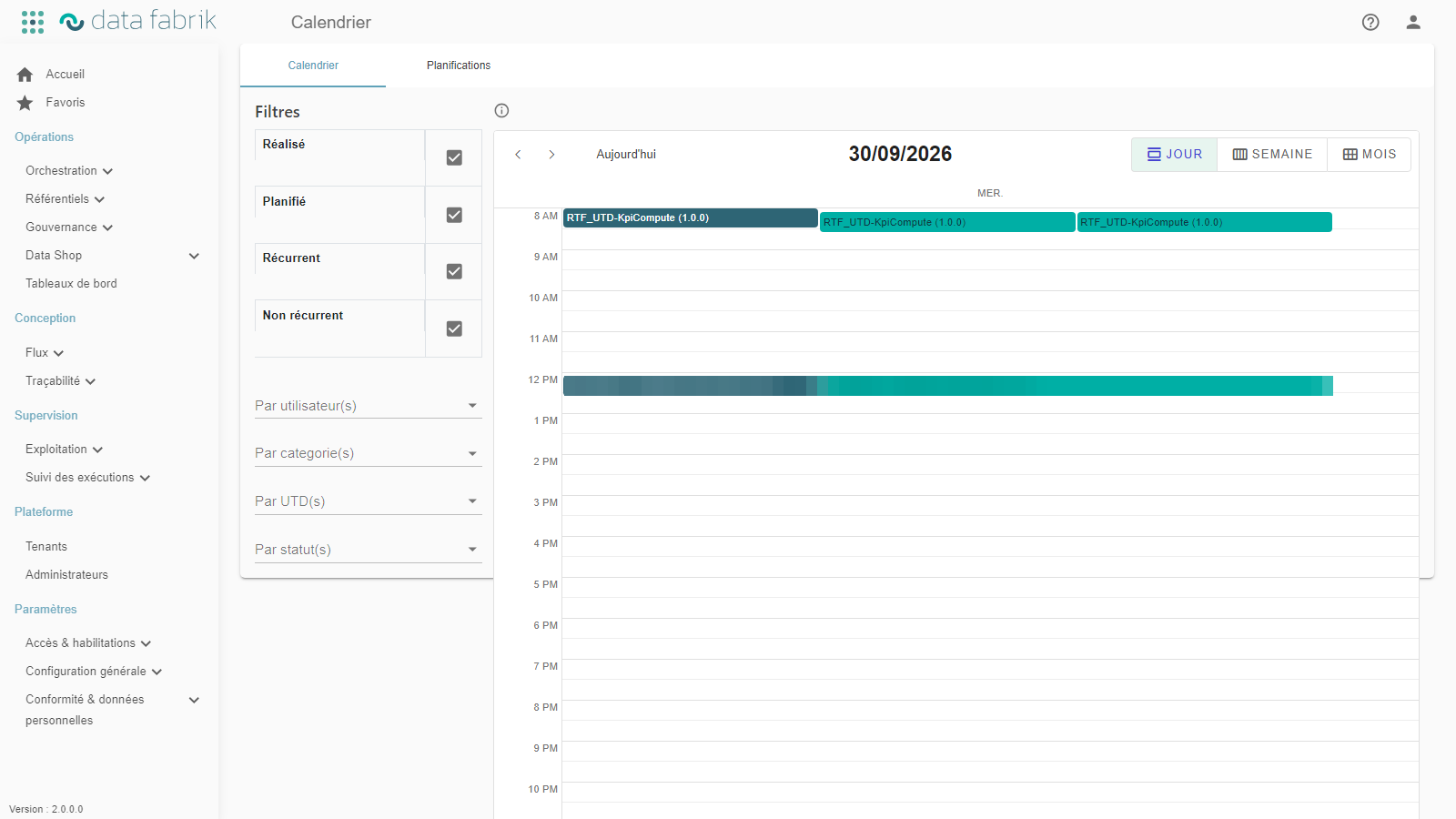Expand the Traçabilité menu

(61, 381)
